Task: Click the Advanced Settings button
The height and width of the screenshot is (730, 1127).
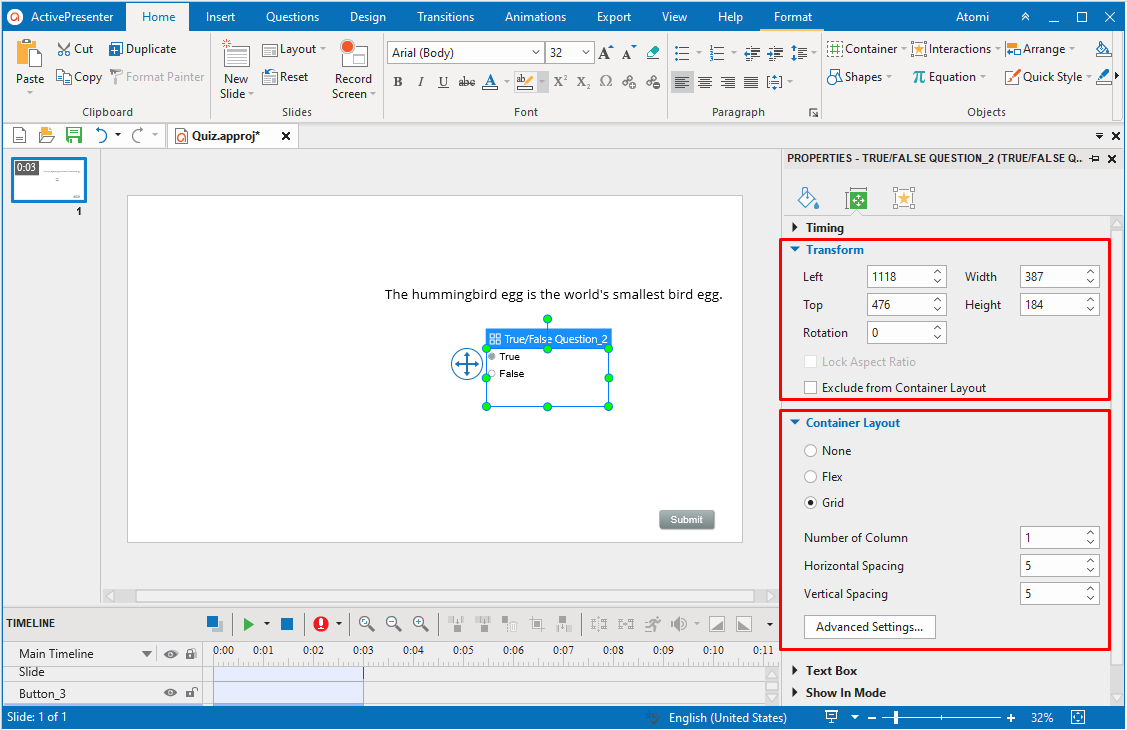Action: 869,627
